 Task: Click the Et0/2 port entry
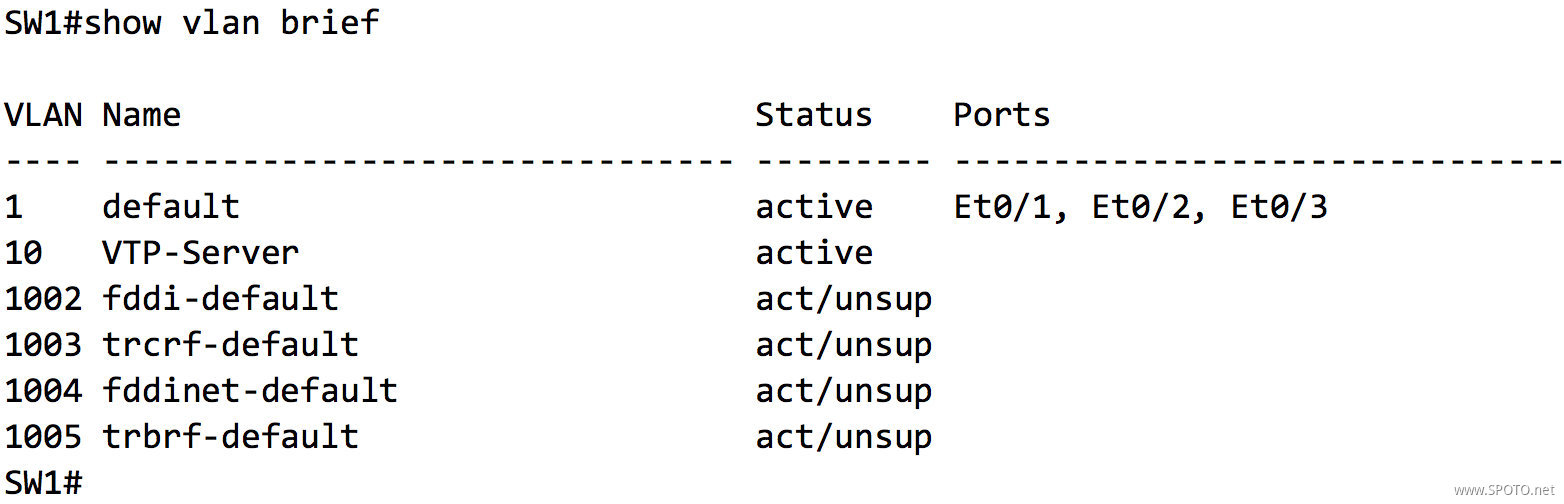pos(1139,207)
